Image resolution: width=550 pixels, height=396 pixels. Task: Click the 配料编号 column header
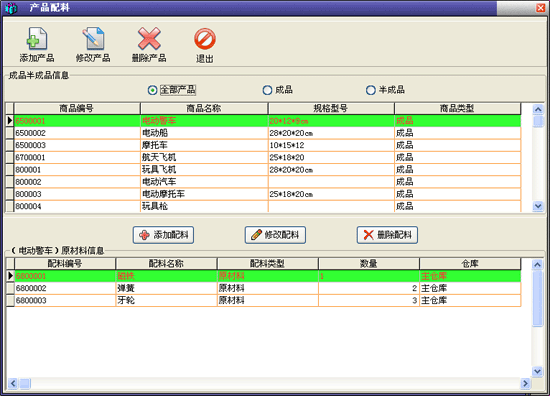(65, 263)
